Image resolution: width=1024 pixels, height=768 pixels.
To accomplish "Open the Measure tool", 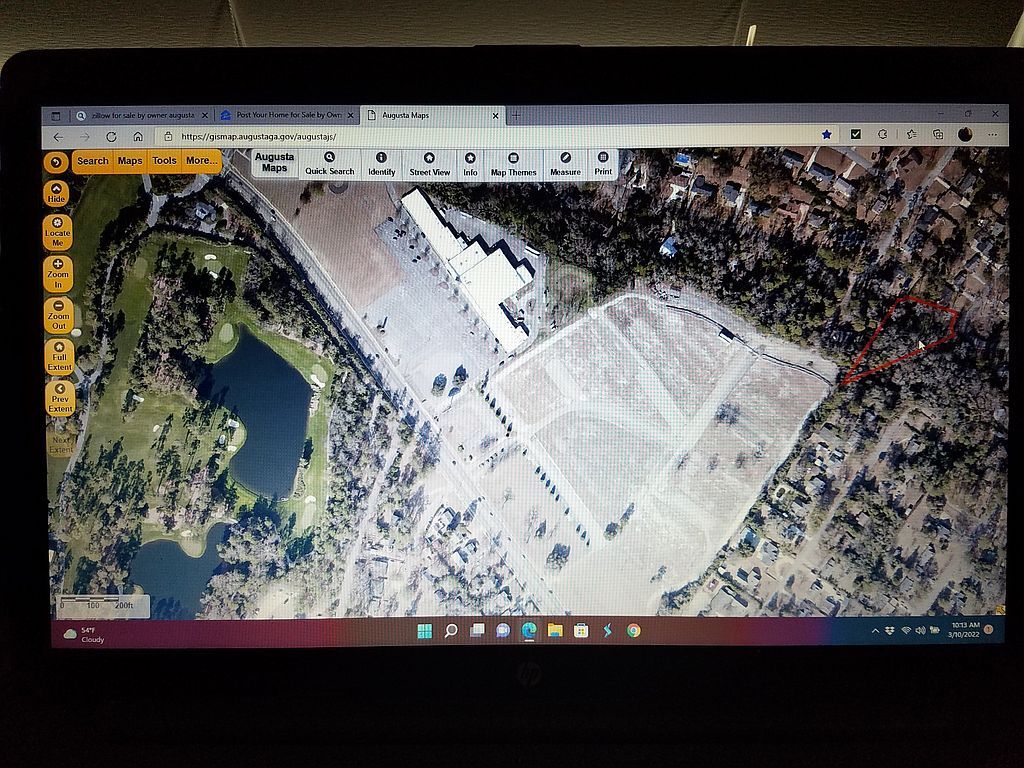I will 565,164.
